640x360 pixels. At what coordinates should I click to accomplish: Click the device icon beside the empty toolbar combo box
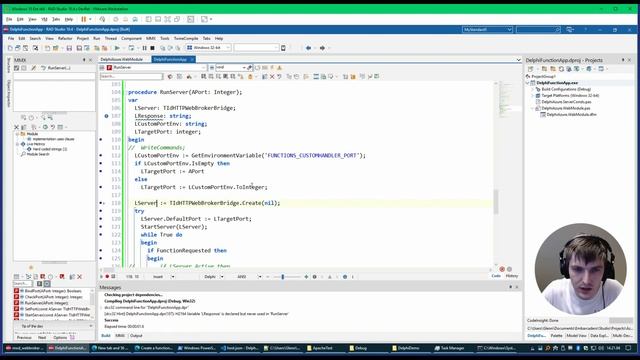pyautogui.click(x=283, y=48)
